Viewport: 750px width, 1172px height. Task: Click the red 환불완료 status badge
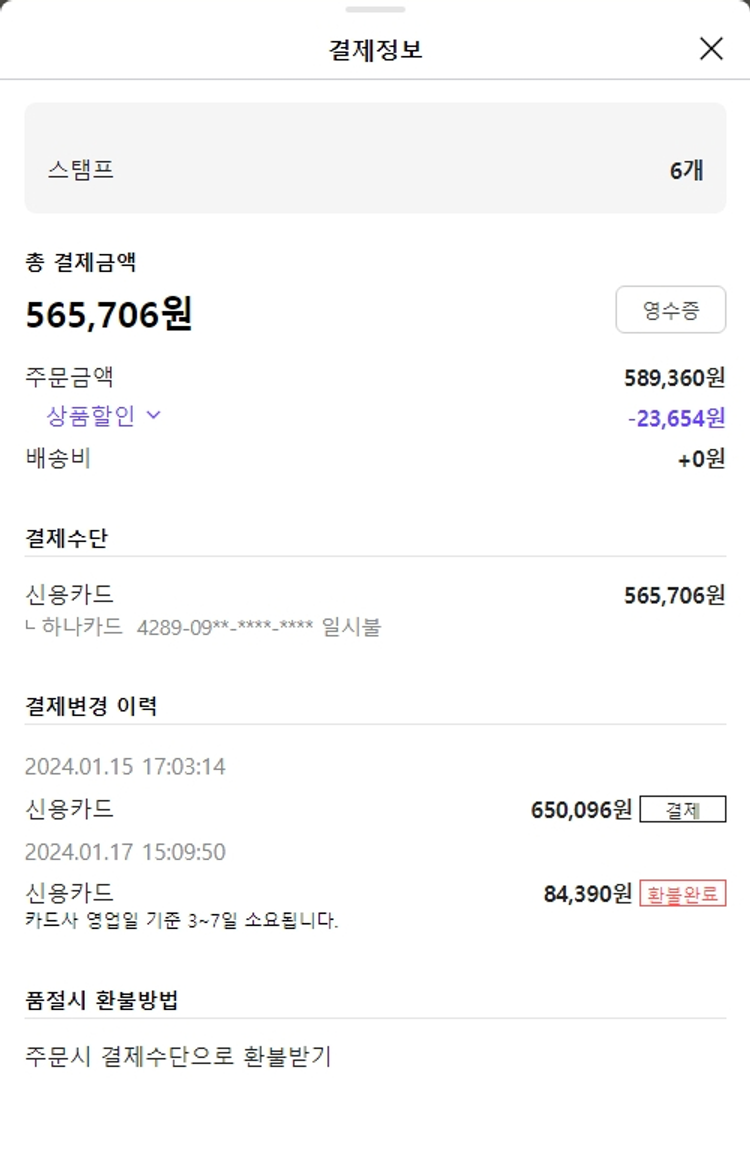(683, 893)
